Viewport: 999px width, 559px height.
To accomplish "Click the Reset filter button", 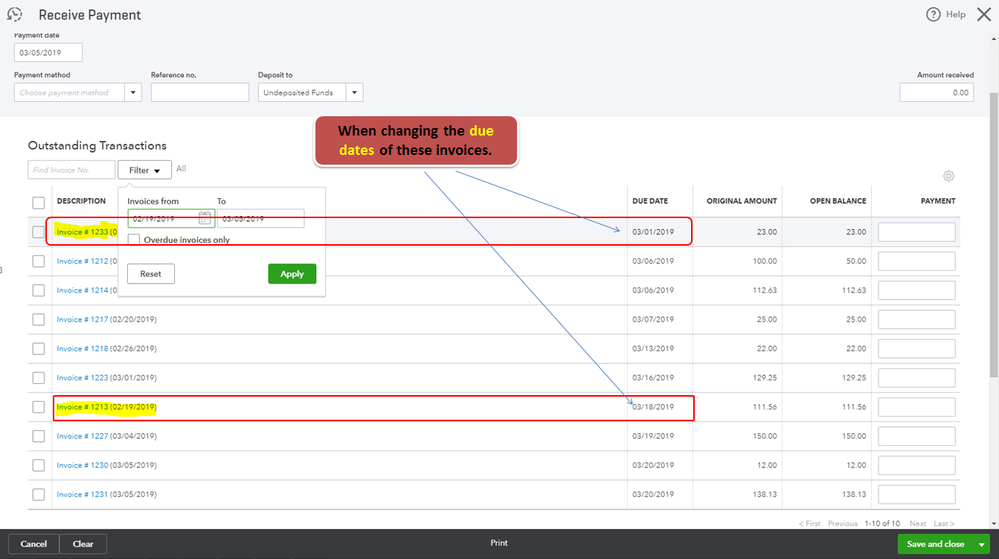I will click(151, 274).
